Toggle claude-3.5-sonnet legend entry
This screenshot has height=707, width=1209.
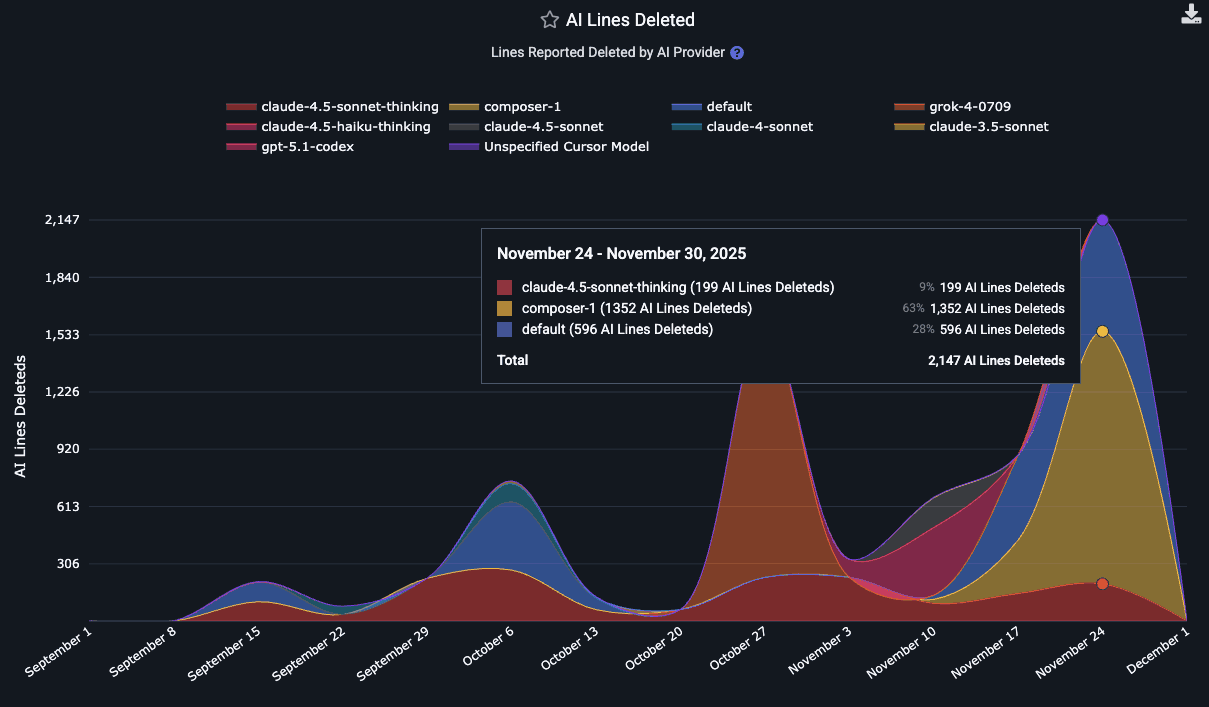(988, 127)
